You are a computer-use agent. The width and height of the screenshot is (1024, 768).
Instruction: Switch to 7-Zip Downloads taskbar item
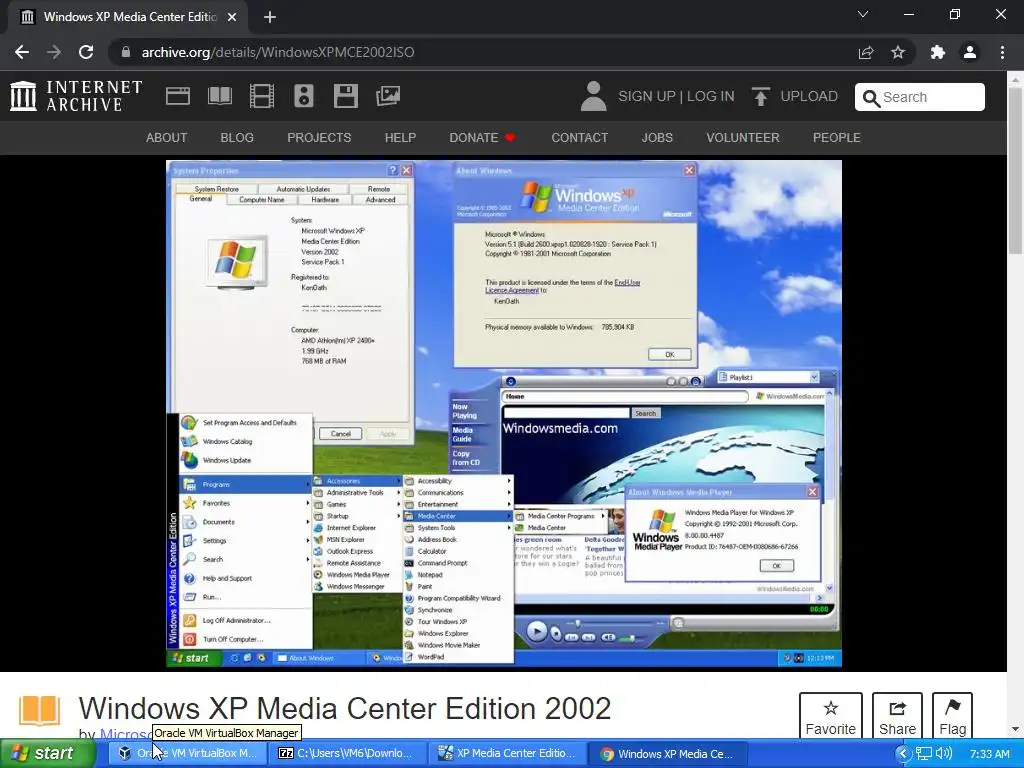[347, 754]
